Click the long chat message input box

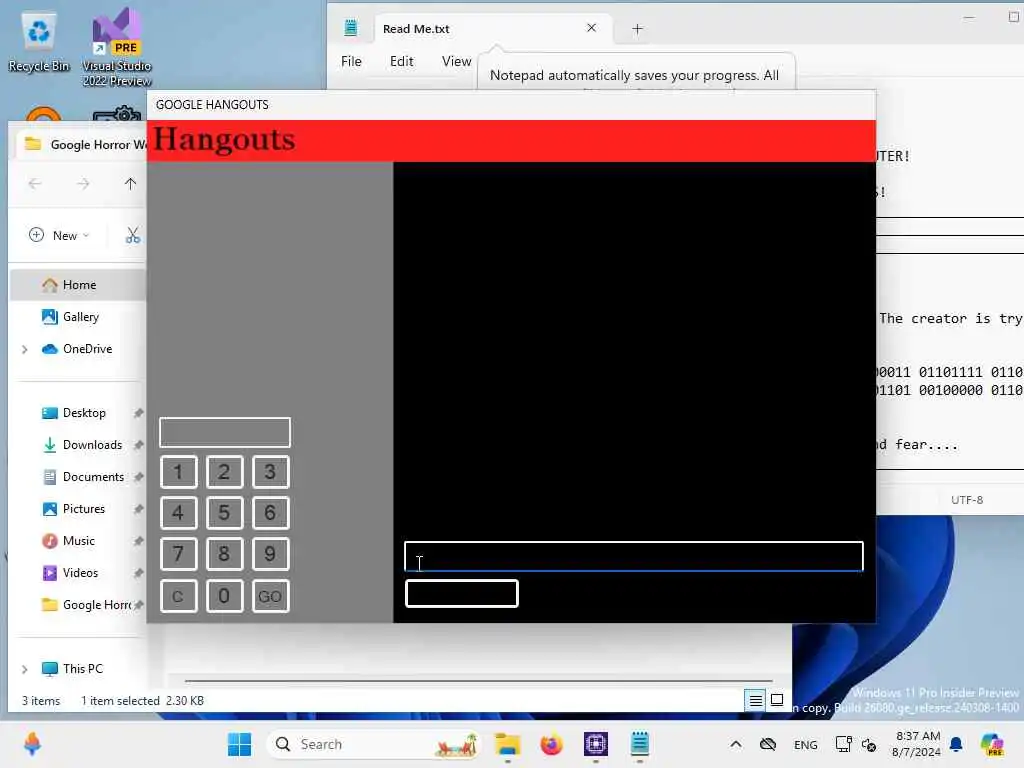pyautogui.click(x=633, y=556)
